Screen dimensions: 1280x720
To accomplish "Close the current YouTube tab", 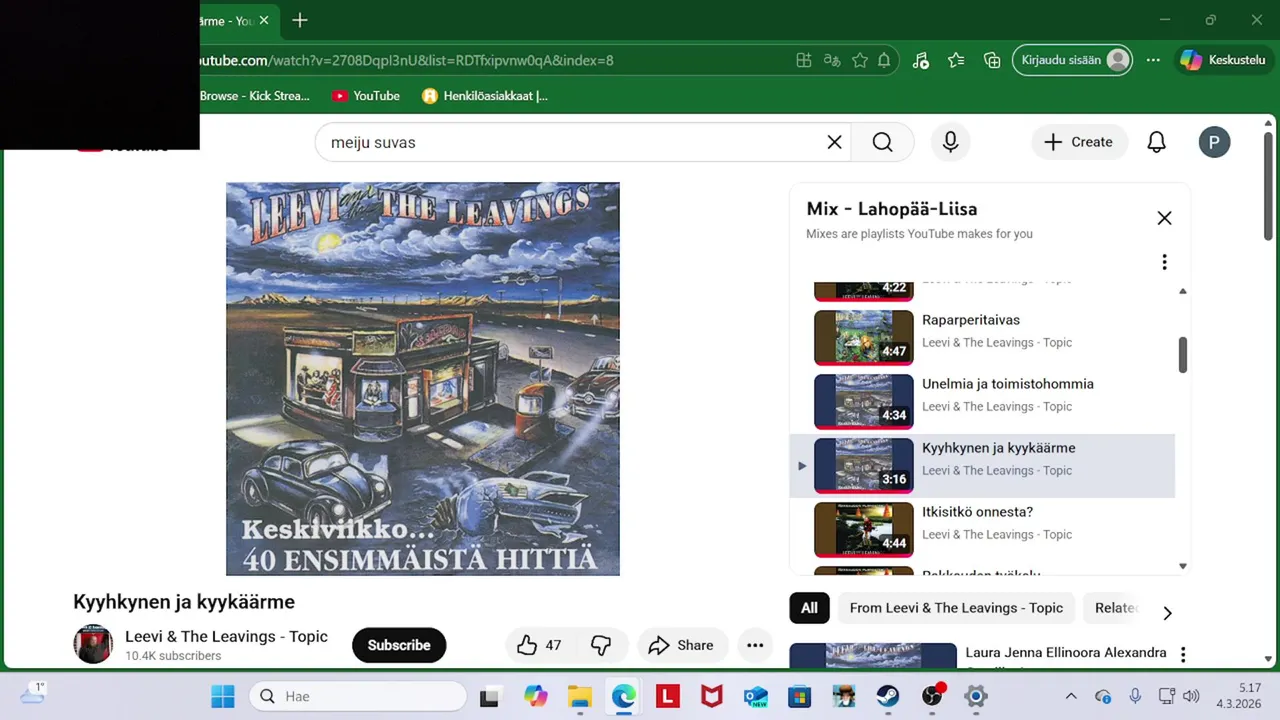I will [263, 20].
